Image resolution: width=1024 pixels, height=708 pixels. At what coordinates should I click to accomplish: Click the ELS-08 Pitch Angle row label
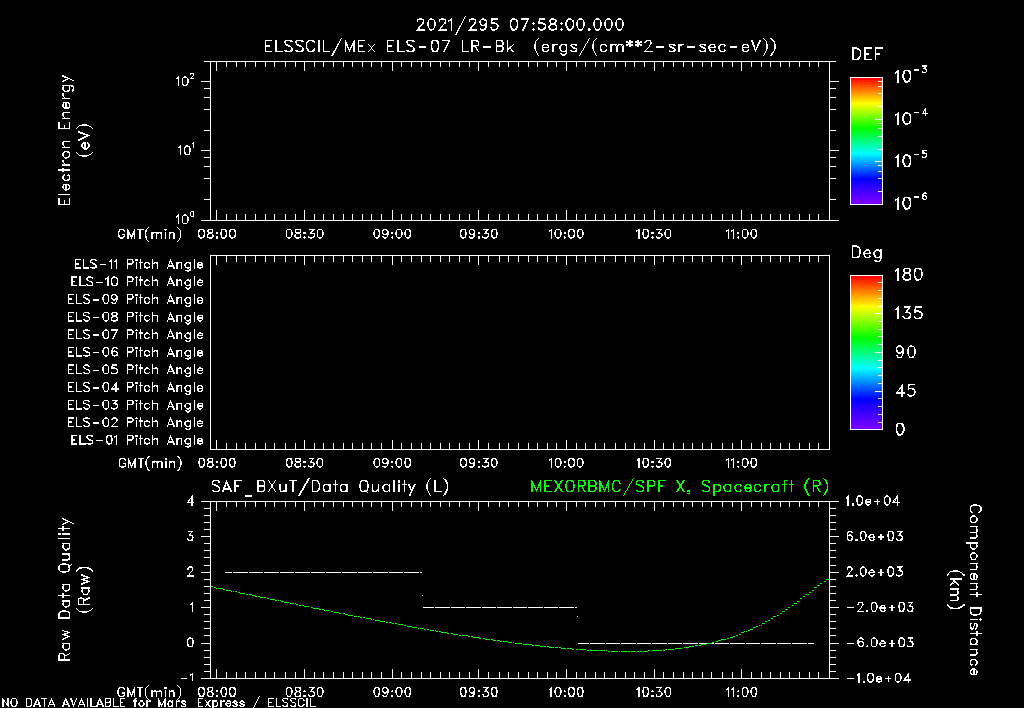(135, 317)
